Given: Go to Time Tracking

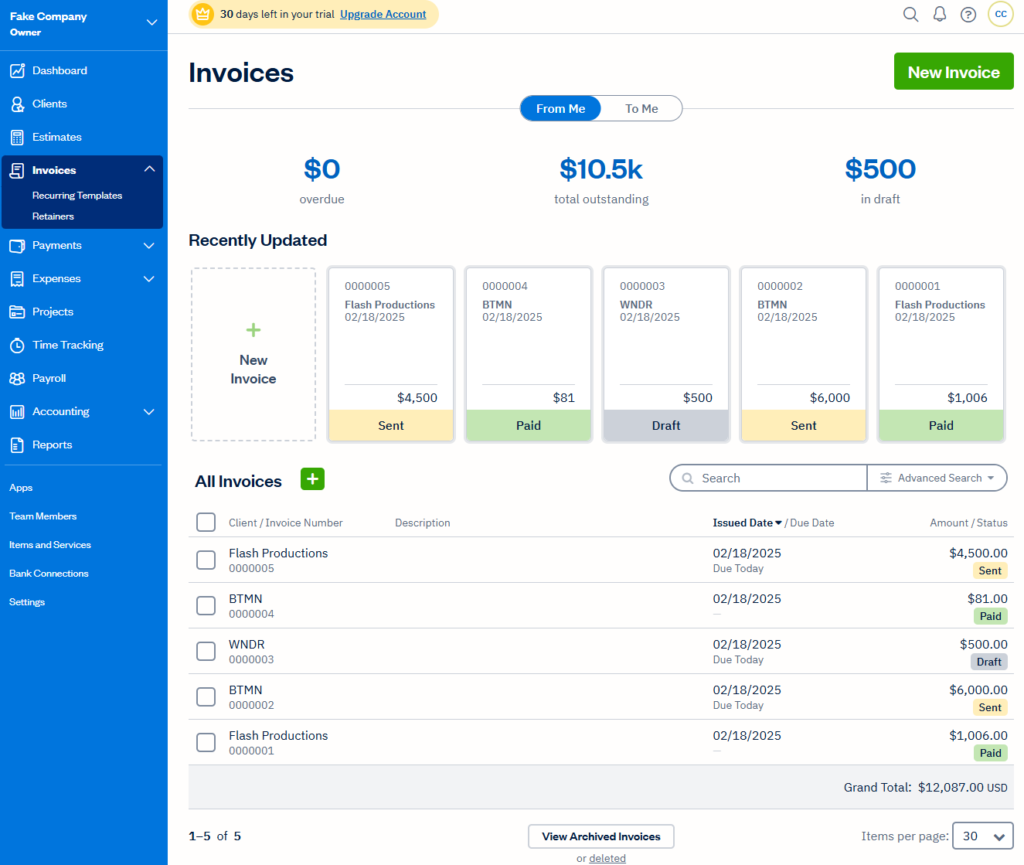Looking at the screenshot, I should (68, 345).
